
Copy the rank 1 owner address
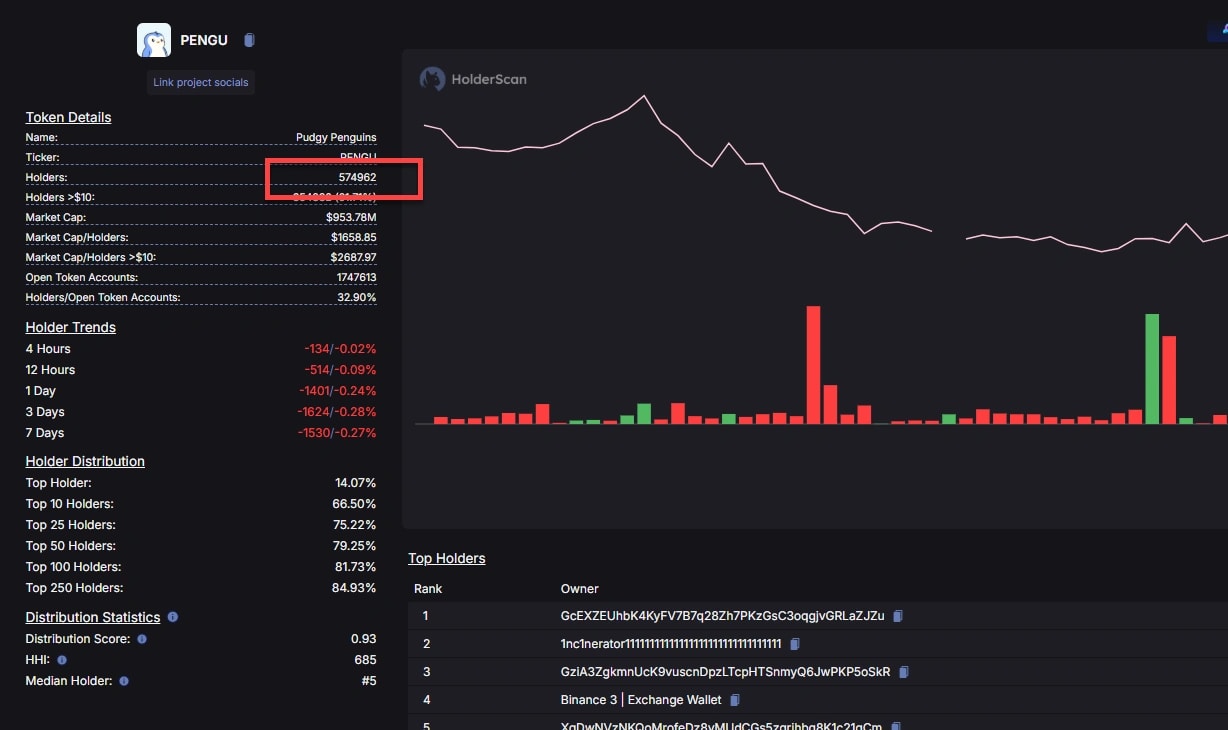(x=898, y=616)
